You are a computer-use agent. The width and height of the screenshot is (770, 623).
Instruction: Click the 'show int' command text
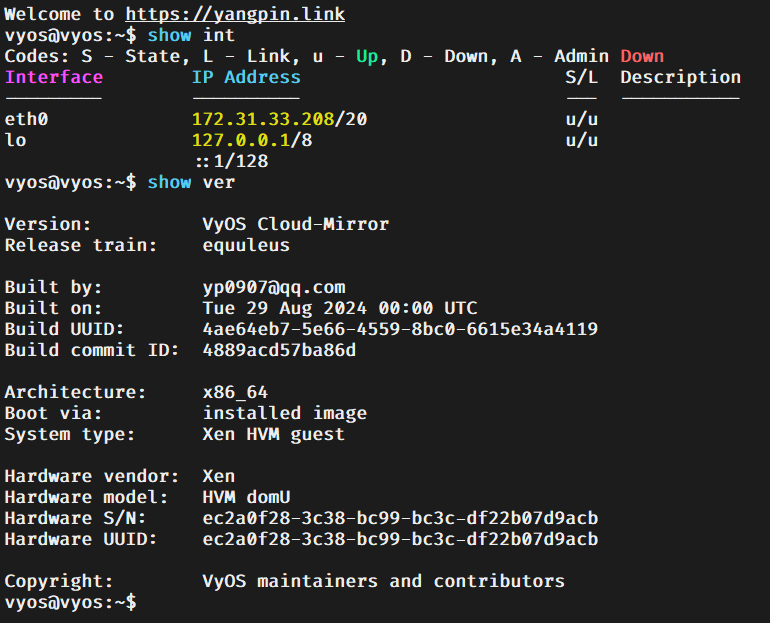(x=191, y=35)
